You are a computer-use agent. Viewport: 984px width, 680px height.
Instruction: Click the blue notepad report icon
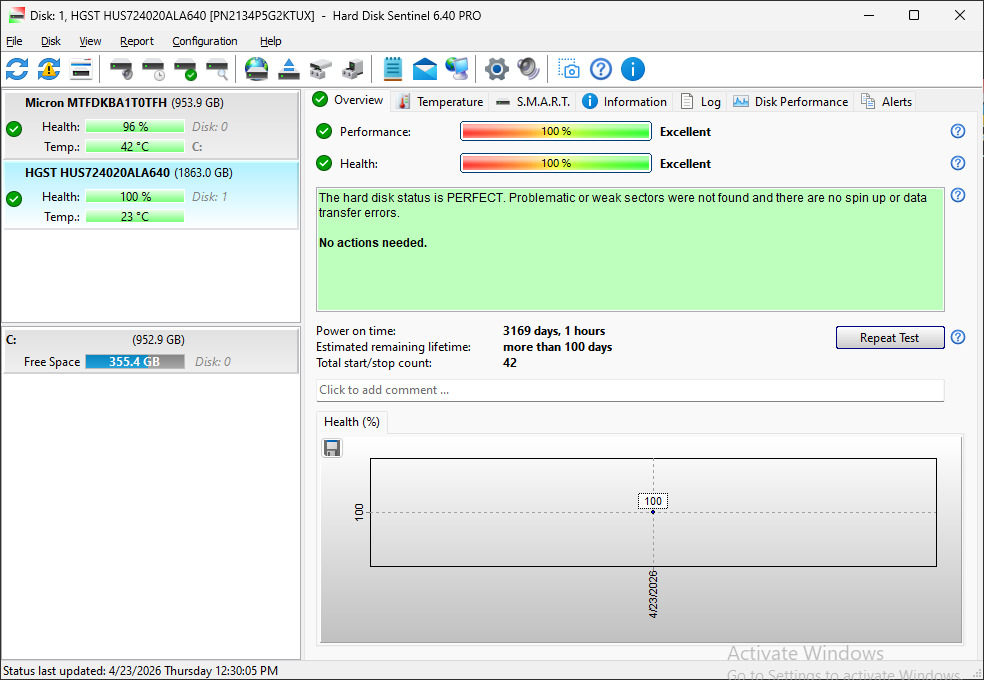pyautogui.click(x=393, y=69)
